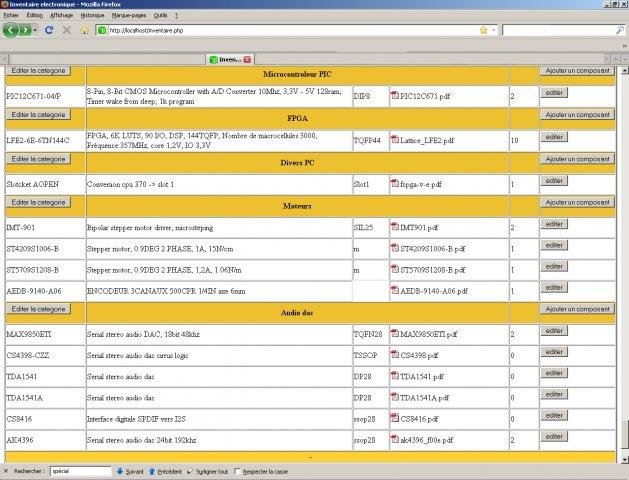Open fcpga-v-e.pdf PDF icon
Image resolution: width=629 pixels, height=480 pixels.
coord(395,183)
